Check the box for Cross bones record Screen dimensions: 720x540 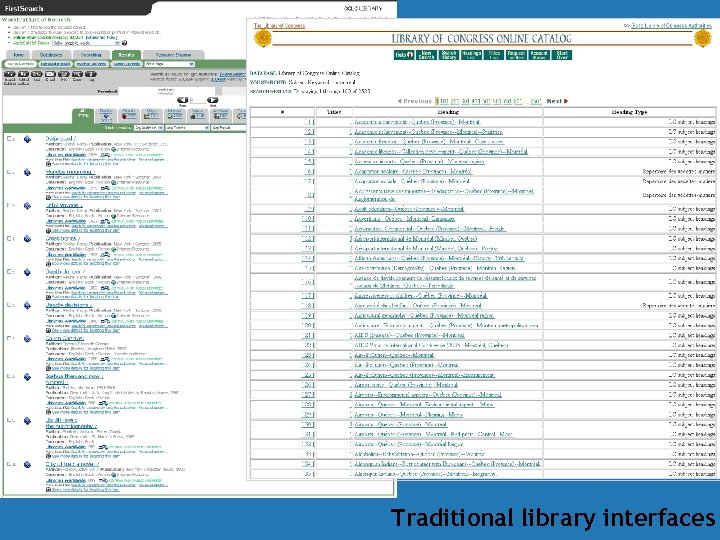10,238
